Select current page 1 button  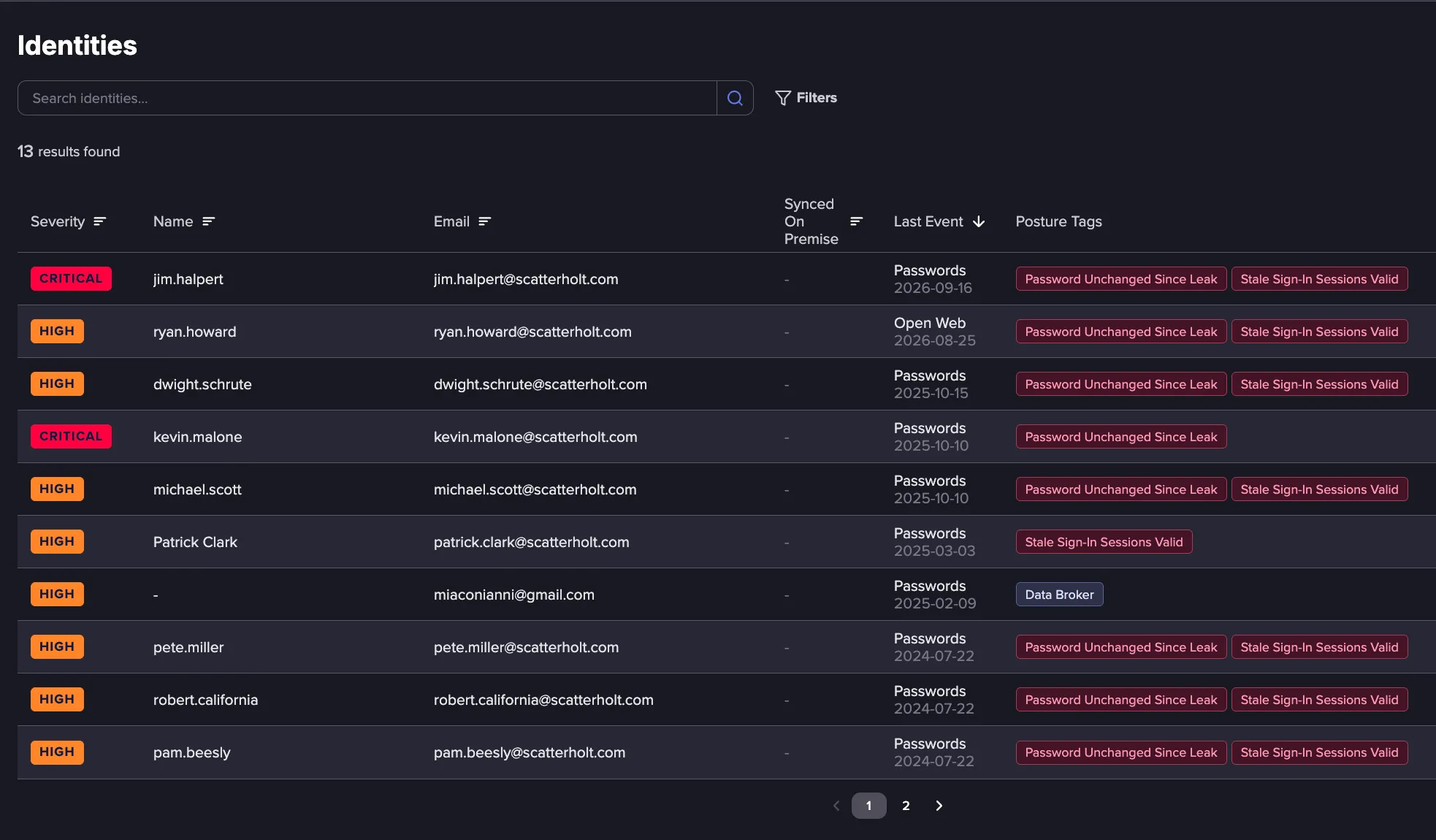(x=868, y=806)
